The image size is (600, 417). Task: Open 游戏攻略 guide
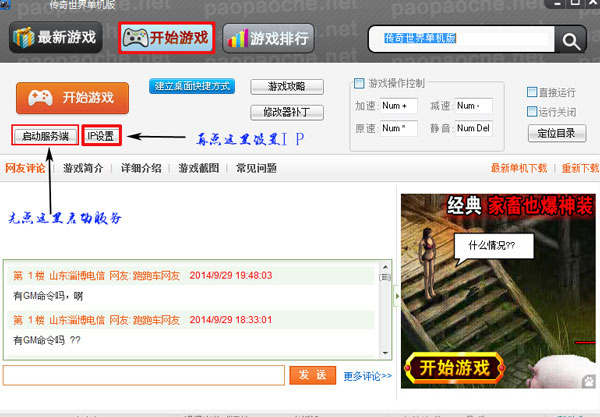(286, 87)
